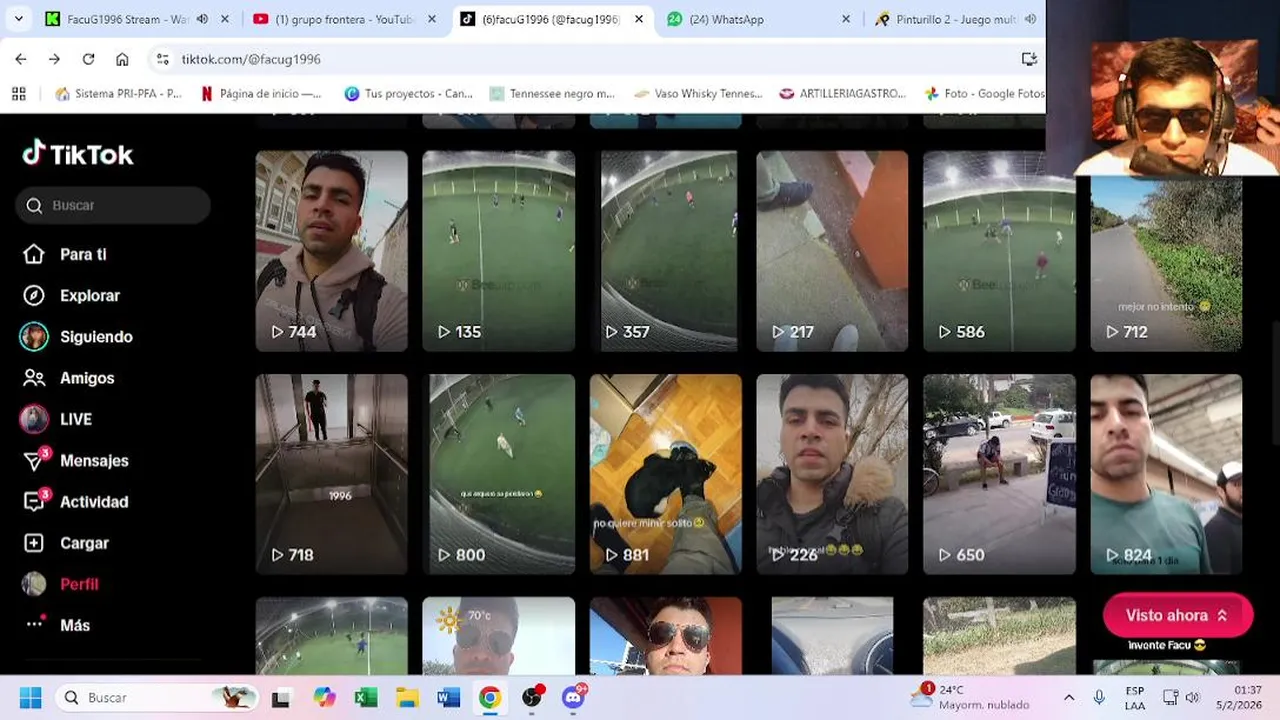The image size is (1280, 720).
Task: Close the facuG1996 TikTok tab
Action: point(639,19)
